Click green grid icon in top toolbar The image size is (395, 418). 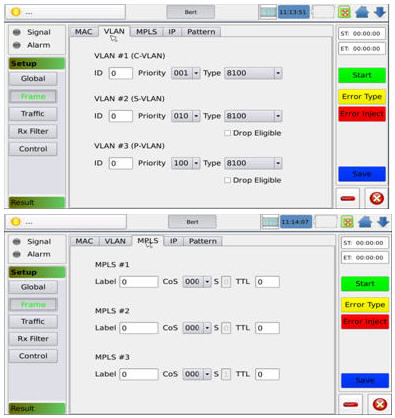[344, 12]
